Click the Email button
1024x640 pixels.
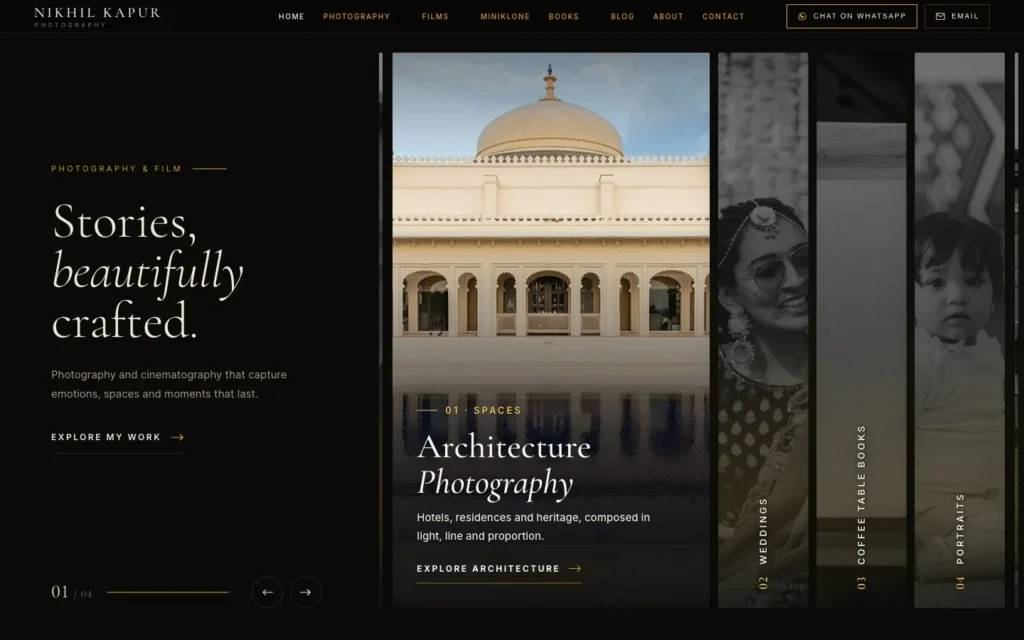coord(957,16)
